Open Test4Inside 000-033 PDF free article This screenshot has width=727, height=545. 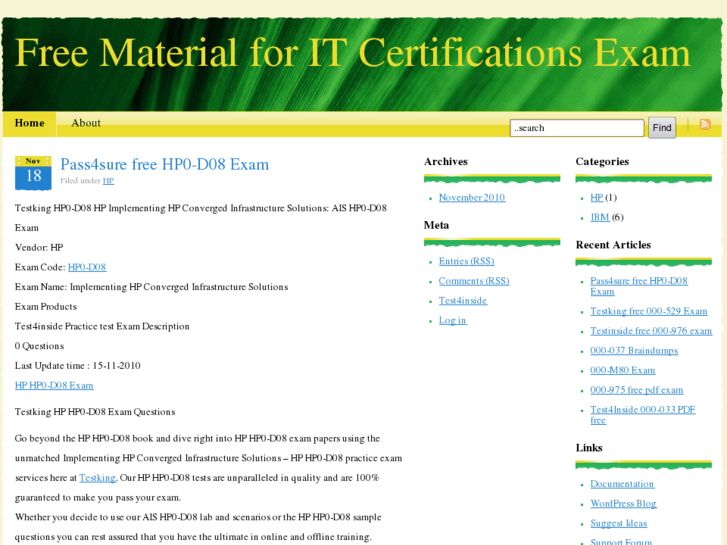[x=643, y=415]
